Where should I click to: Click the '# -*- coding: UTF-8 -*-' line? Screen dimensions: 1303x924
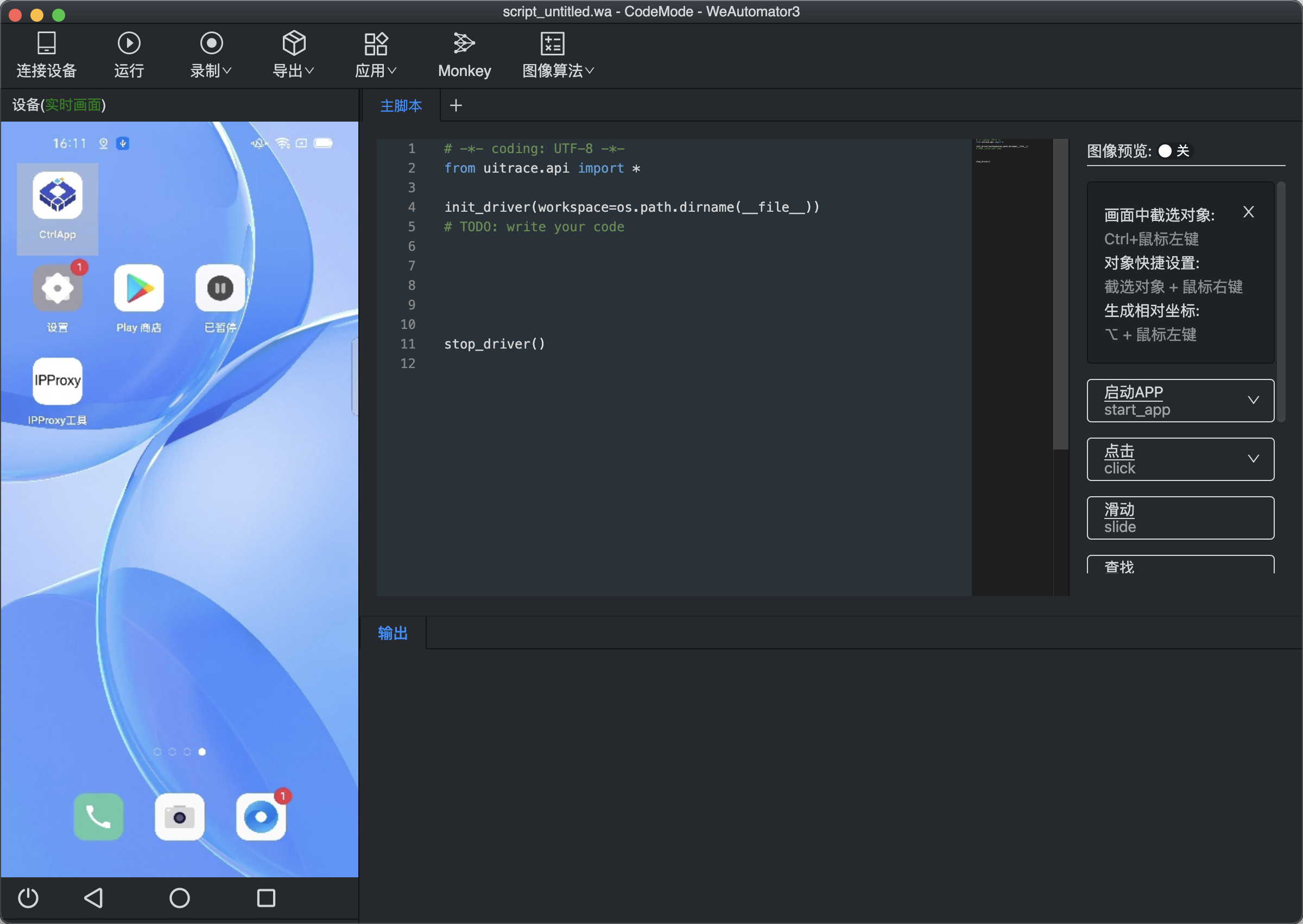(x=534, y=149)
